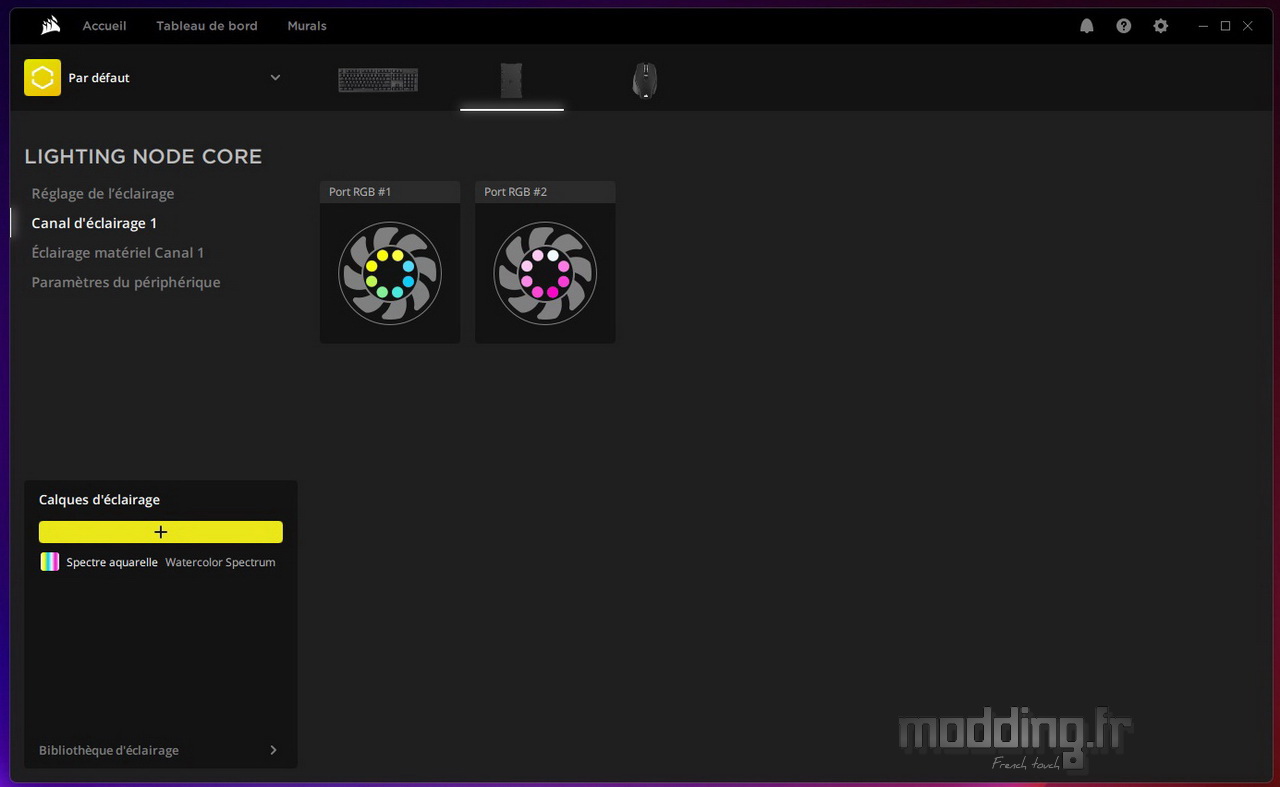Expand the Par défaut profile dropdown arrow
This screenshot has height=787, width=1280.
[x=275, y=78]
